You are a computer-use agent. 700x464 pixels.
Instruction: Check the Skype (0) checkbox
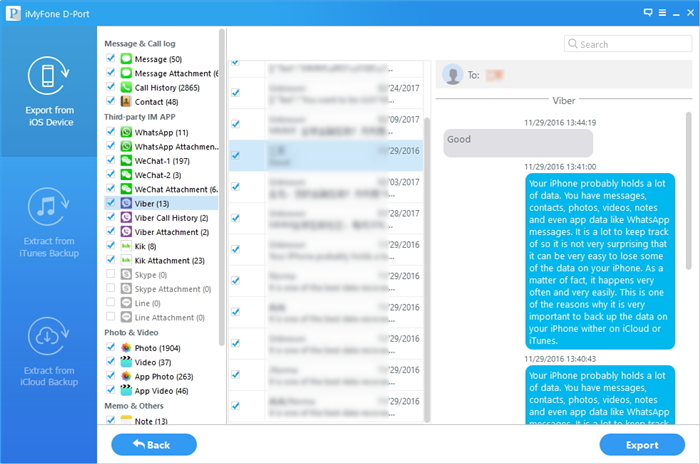tap(111, 274)
